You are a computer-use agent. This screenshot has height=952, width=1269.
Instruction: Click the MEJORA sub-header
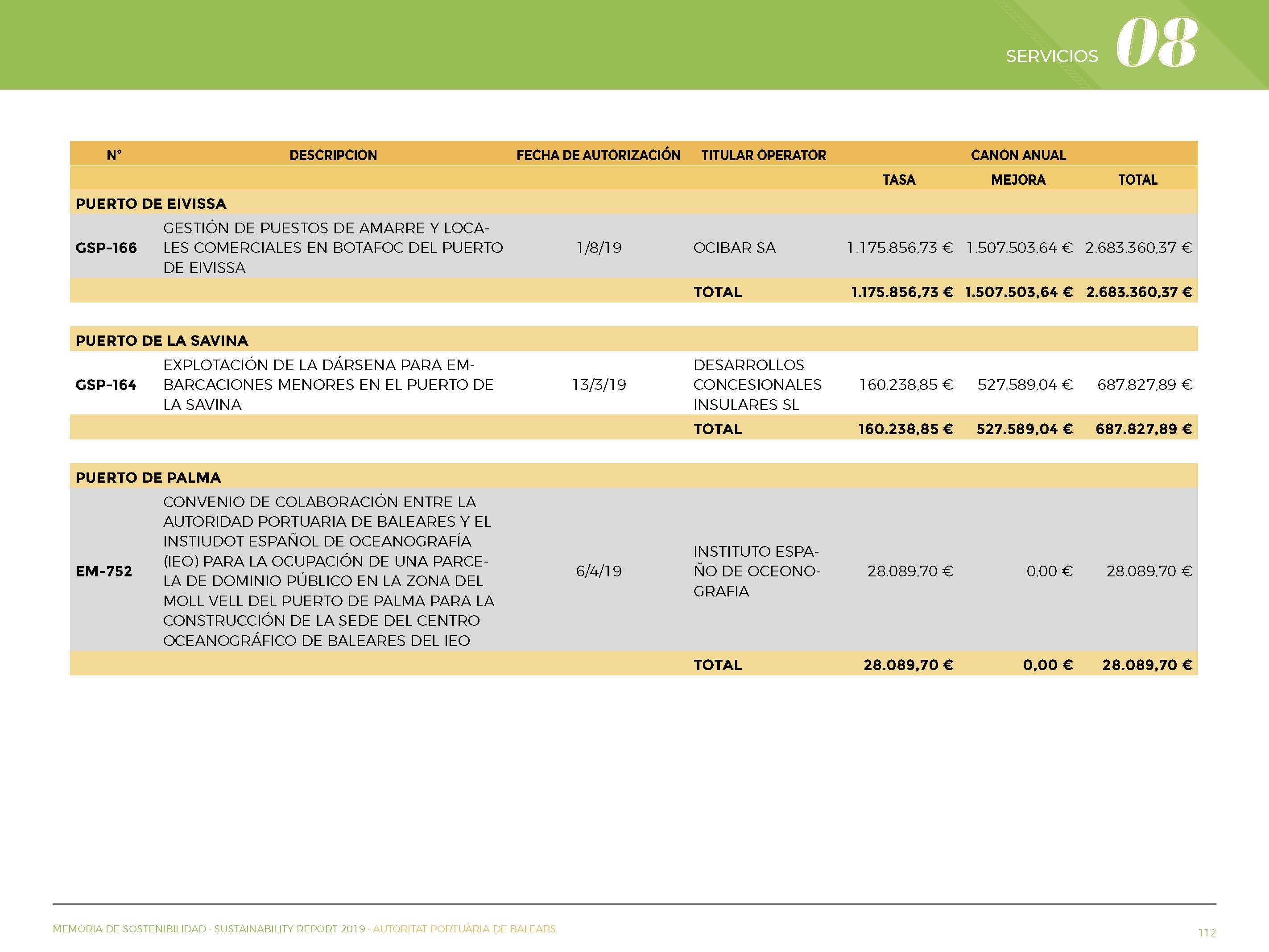coord(1018,180)
